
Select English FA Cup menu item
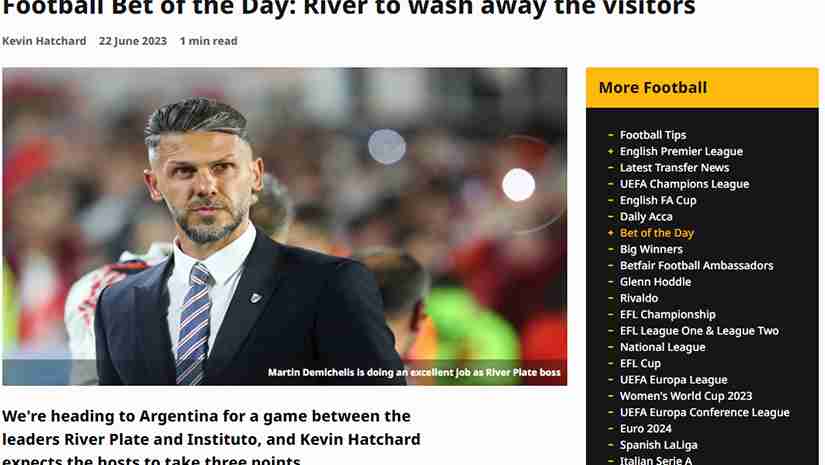[x=658, y=200]
